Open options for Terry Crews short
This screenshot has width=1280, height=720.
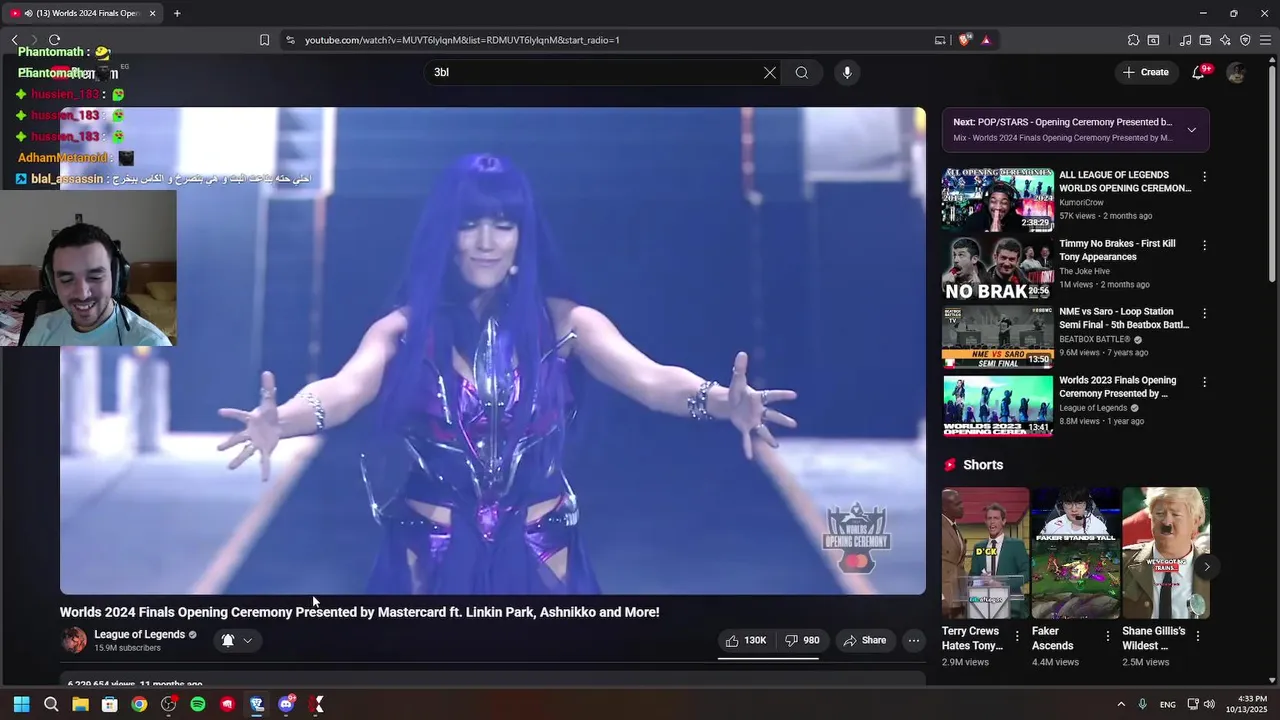[x=1017, y=636]
